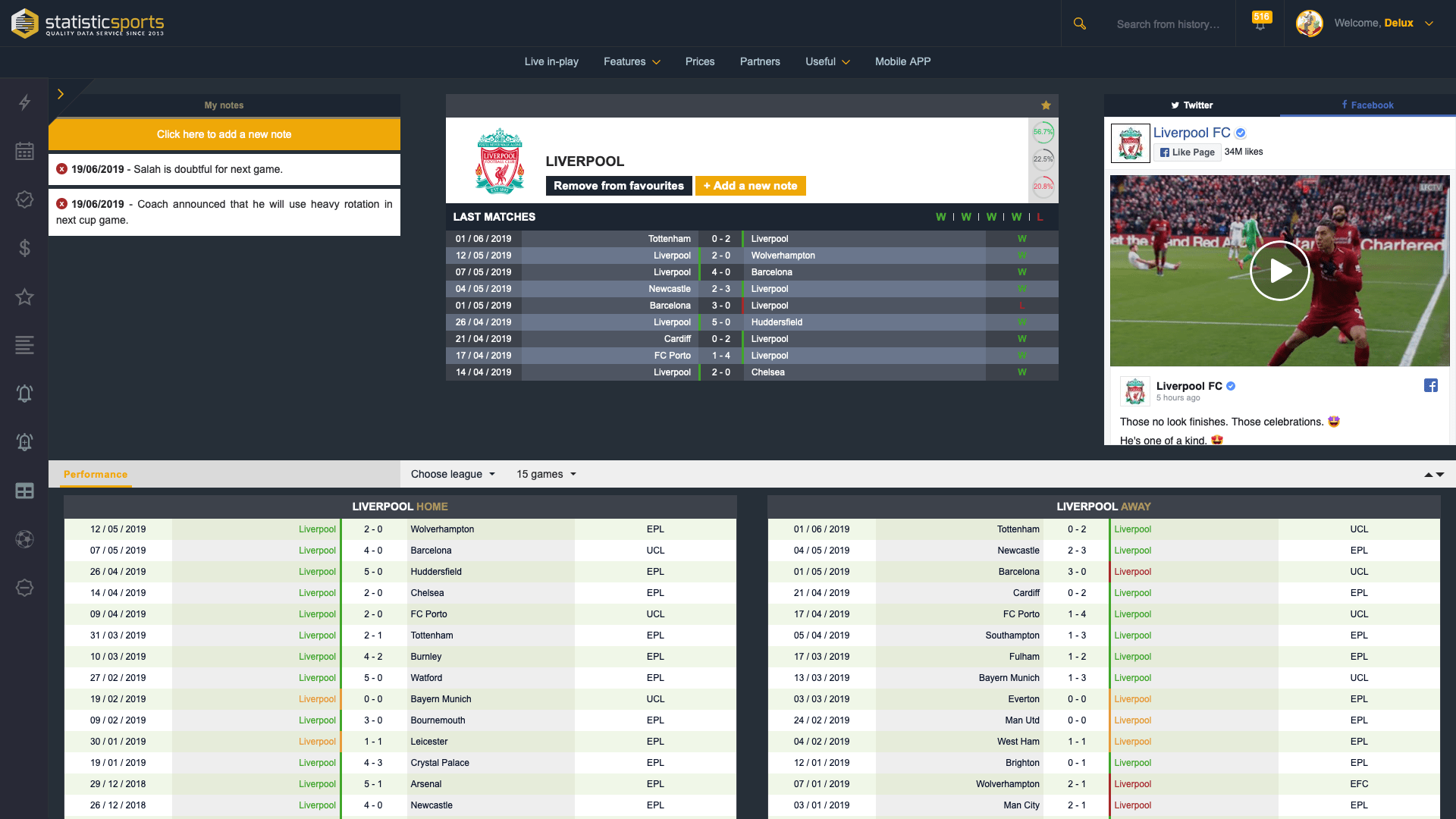1456x819 pixels.
Task: Click the grid/stats table icon in sidebar
Action: 24,490
